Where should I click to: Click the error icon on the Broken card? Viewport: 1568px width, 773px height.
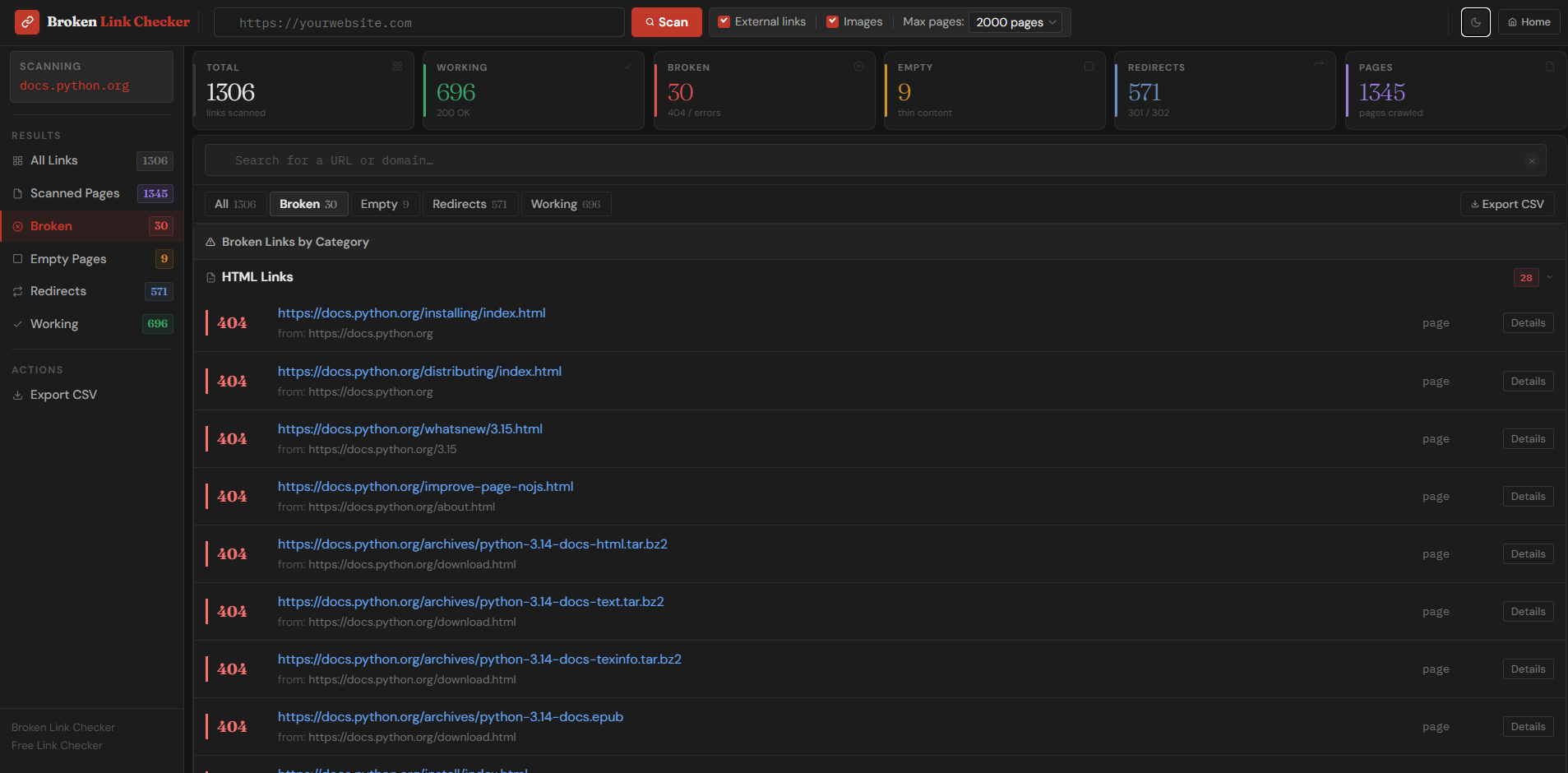click(x=858, y=66)
